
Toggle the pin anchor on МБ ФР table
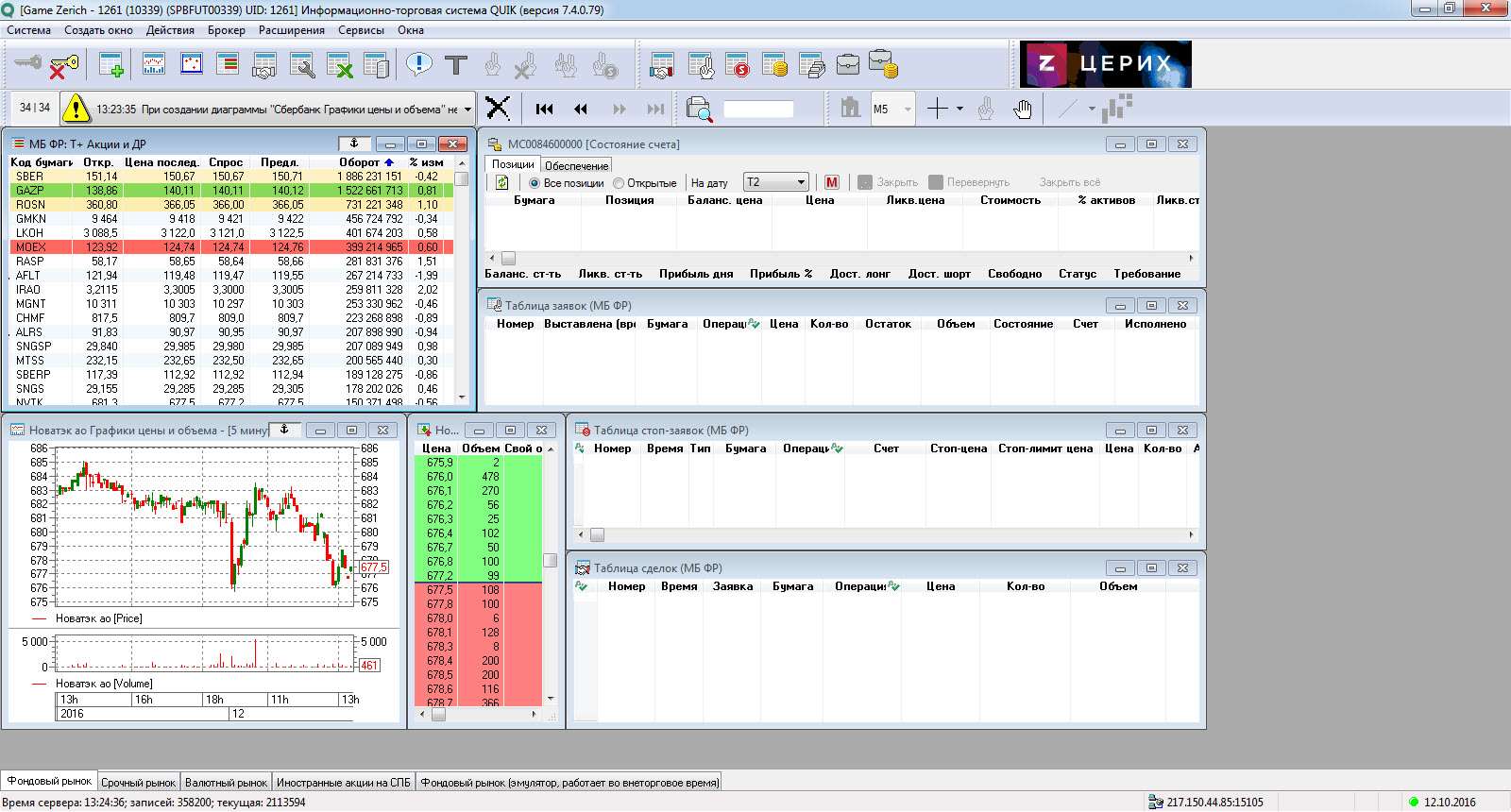(354, 144)
